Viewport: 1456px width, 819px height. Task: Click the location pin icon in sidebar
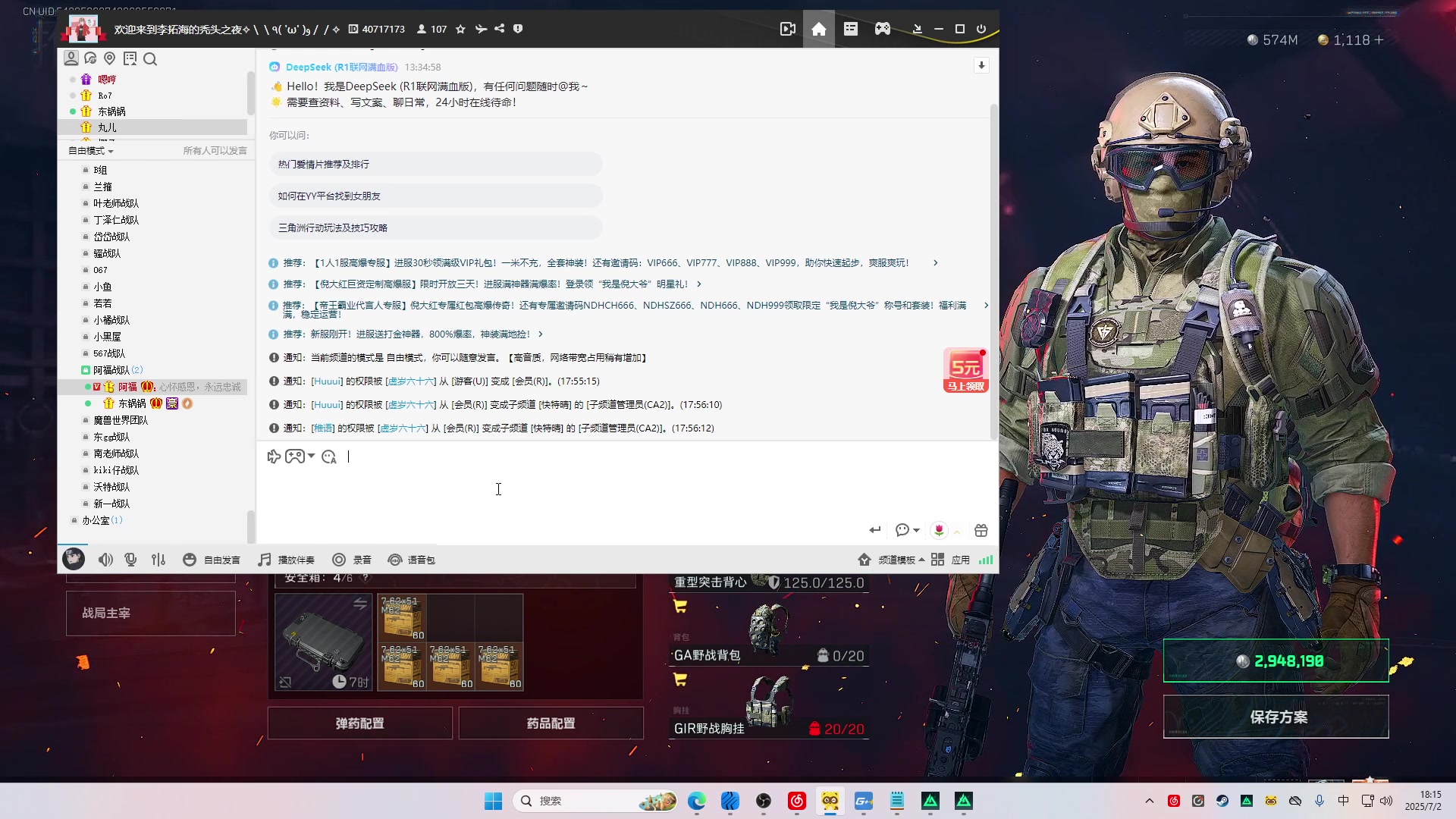click(x=110, y=58)
